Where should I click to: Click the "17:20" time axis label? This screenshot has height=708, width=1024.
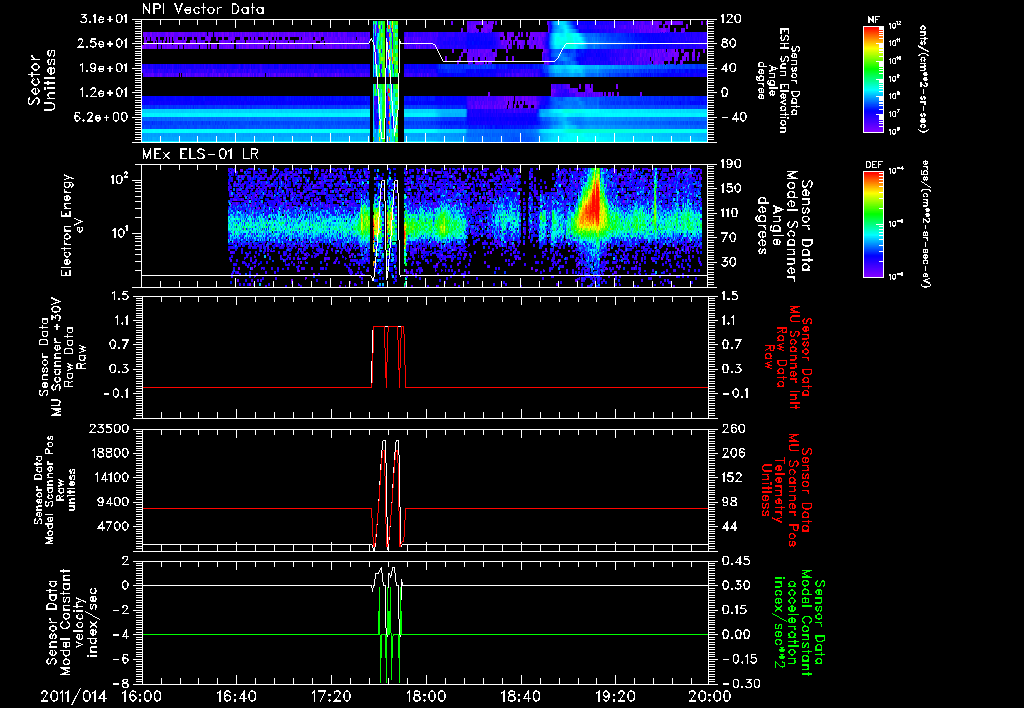332,696
